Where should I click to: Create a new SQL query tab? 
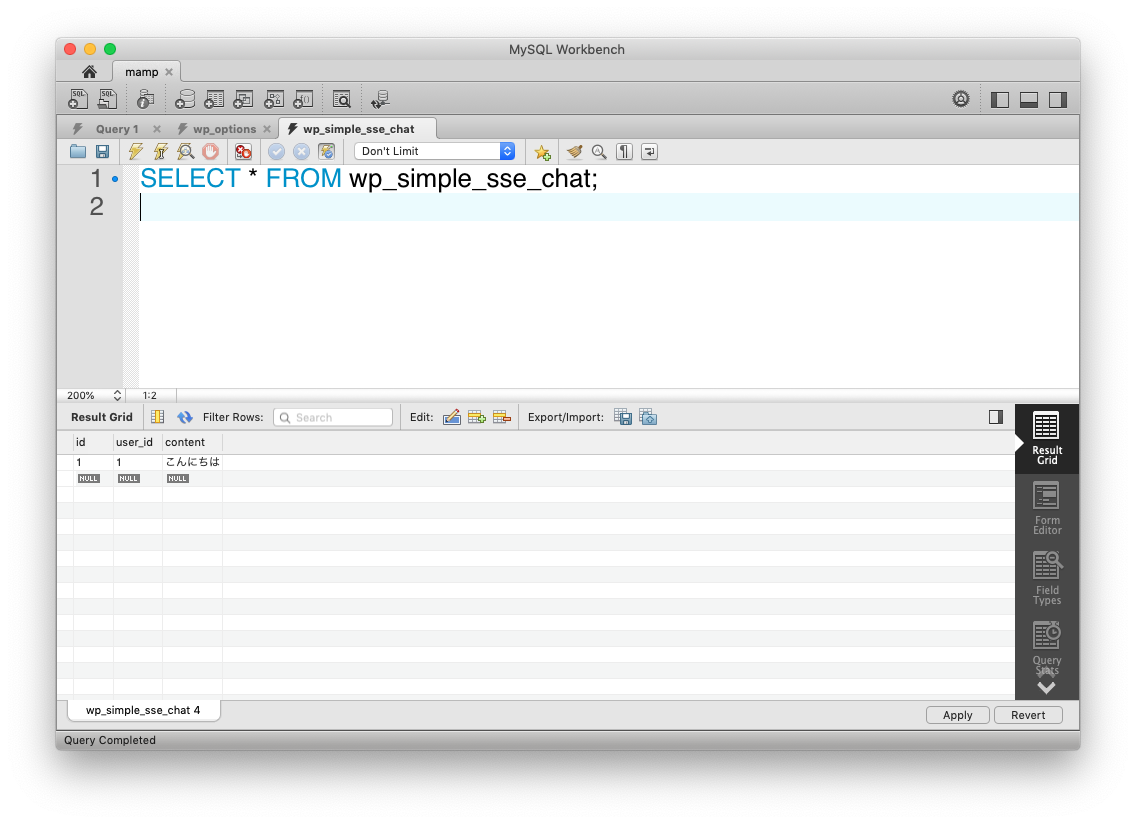77,98
